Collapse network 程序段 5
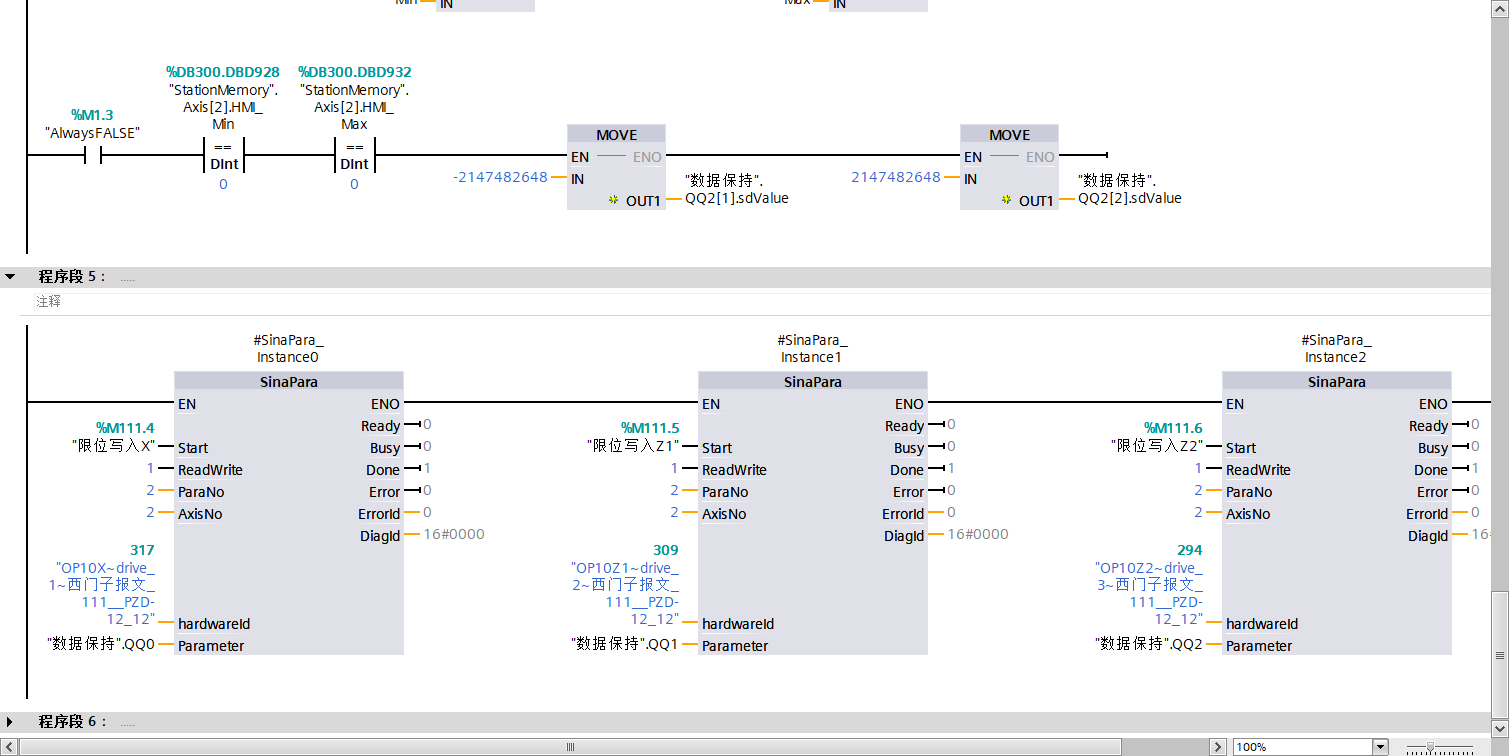This screenshot has height=756, width=1509. [11, 277]
